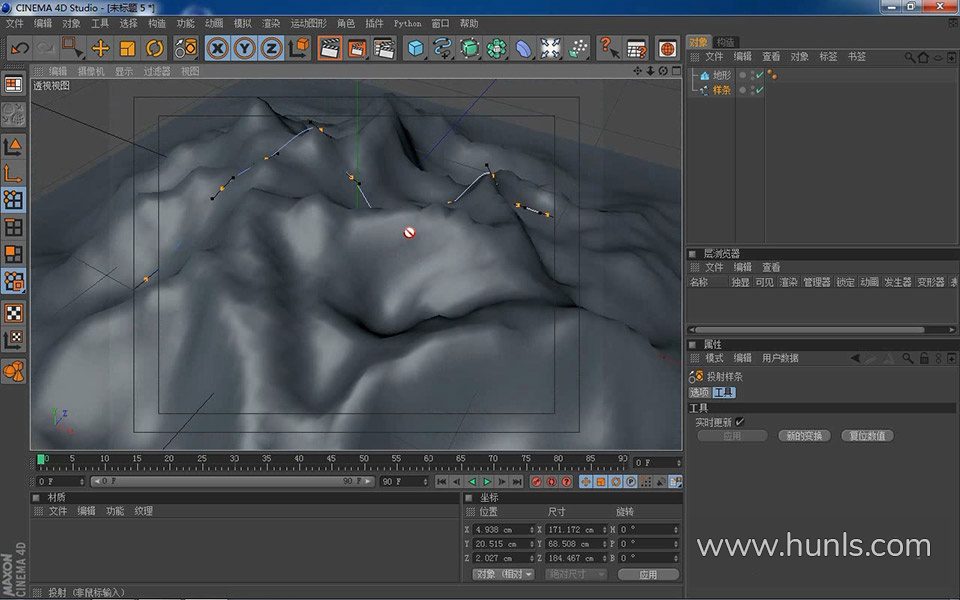The height and width of the screenshot is (600, 960).
Task: Open the cube primitive object tool
Action: pos(415,47)
